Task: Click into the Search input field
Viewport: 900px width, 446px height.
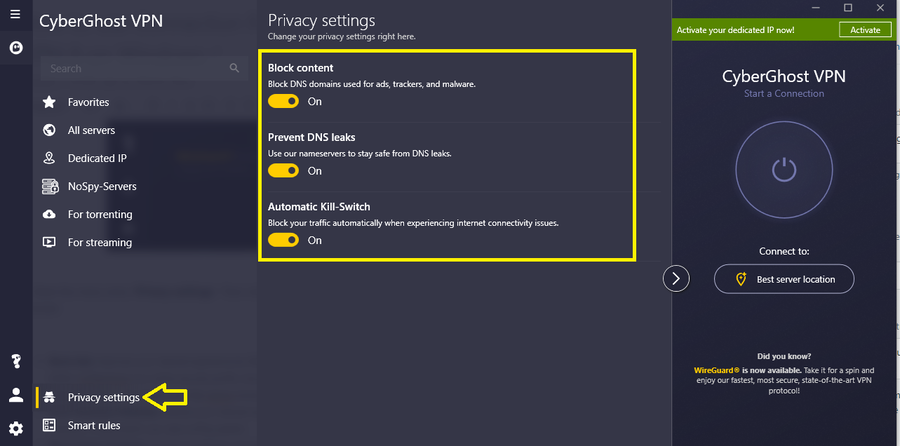Action: tap(135, 68)
